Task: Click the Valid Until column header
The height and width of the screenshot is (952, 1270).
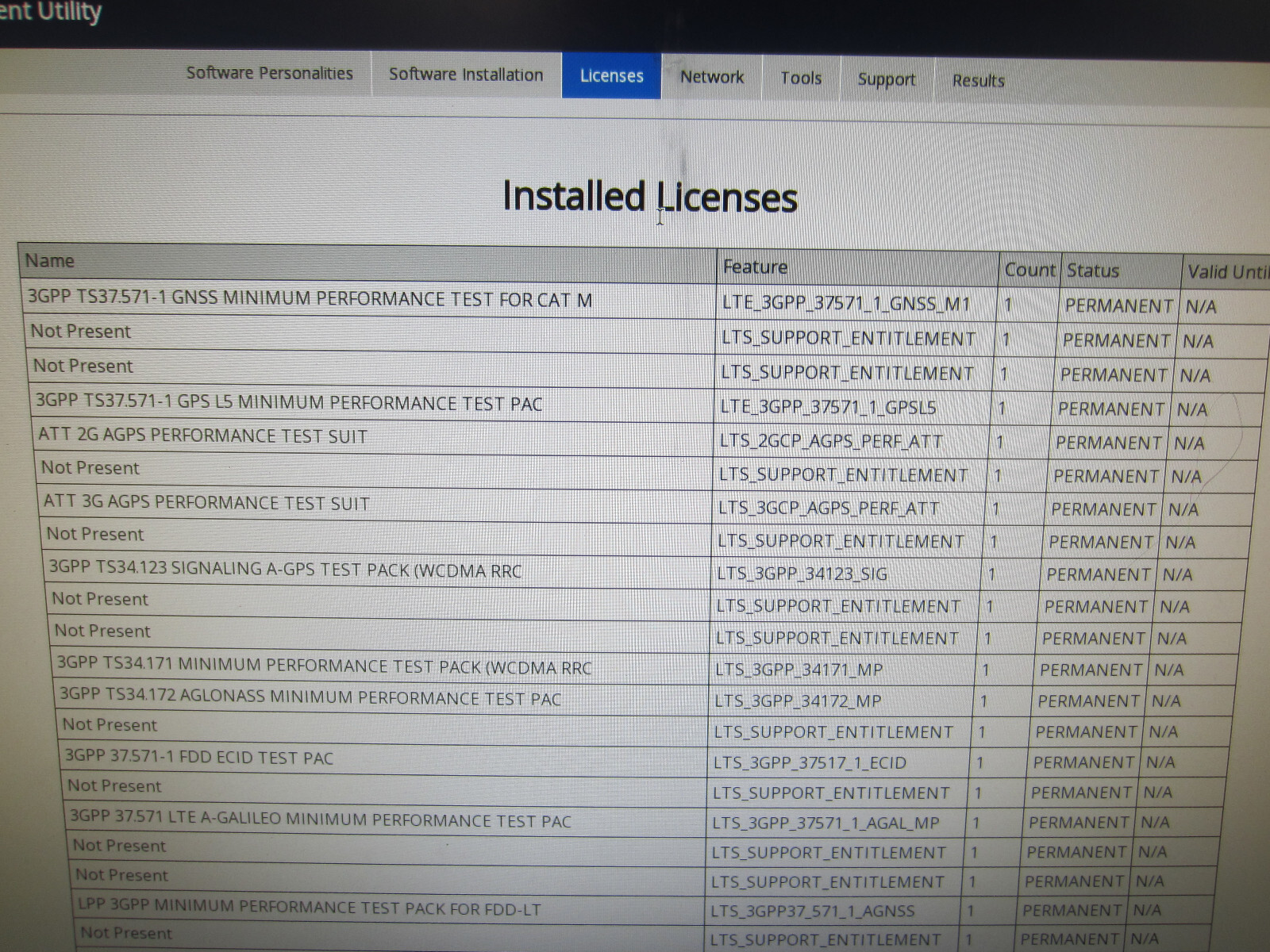Action: (1226, 272)
